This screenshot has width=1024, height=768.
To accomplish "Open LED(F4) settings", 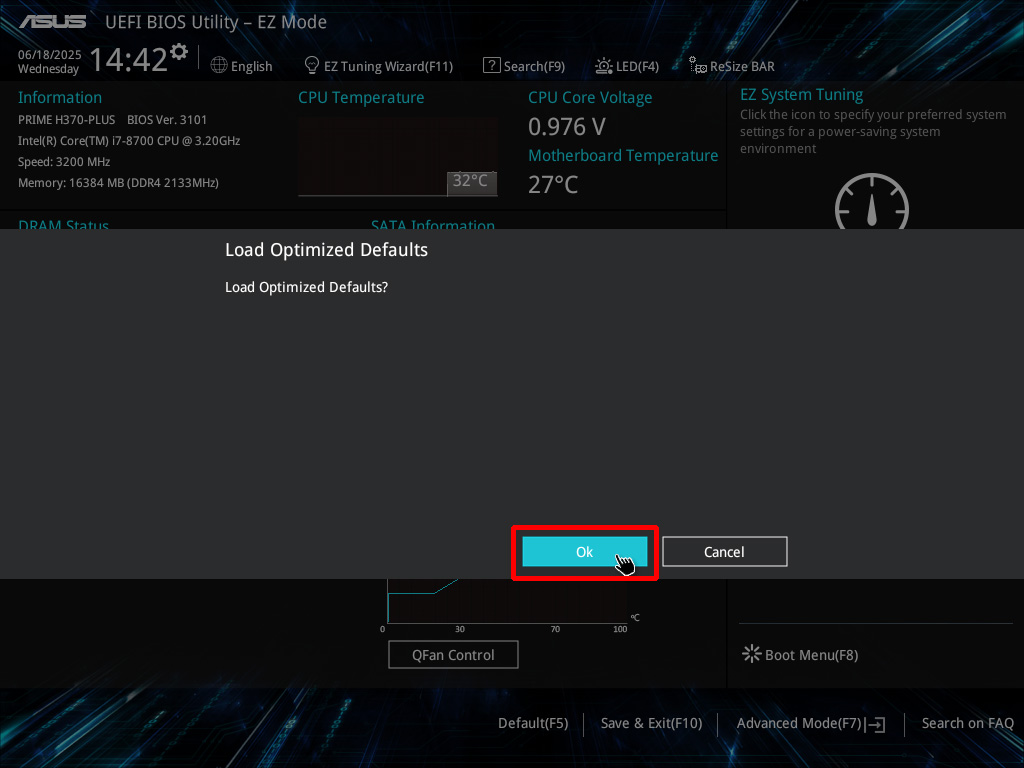I will (x=637, y=66).
